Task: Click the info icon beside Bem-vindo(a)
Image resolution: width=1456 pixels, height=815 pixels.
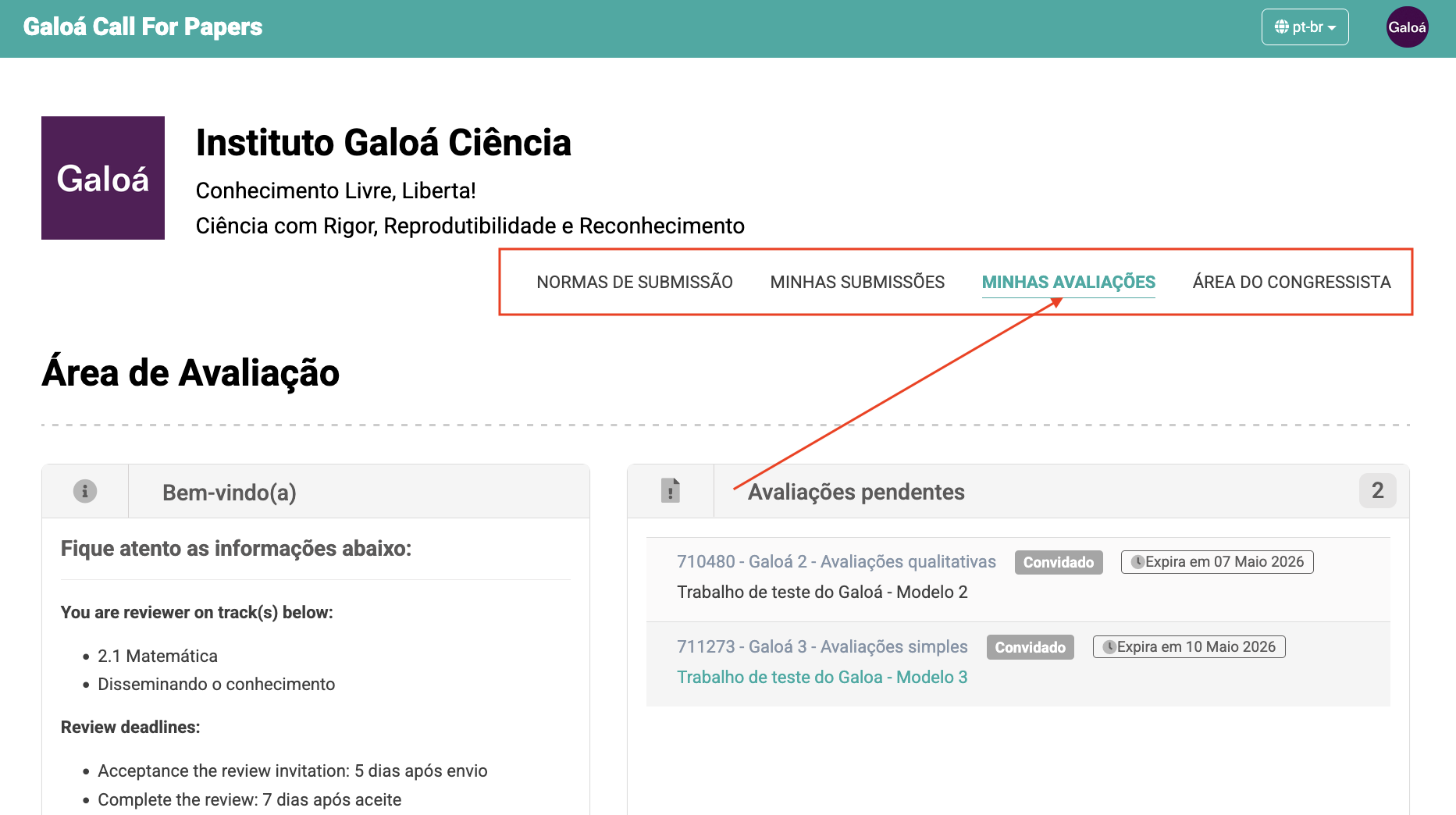Action: 85,491
